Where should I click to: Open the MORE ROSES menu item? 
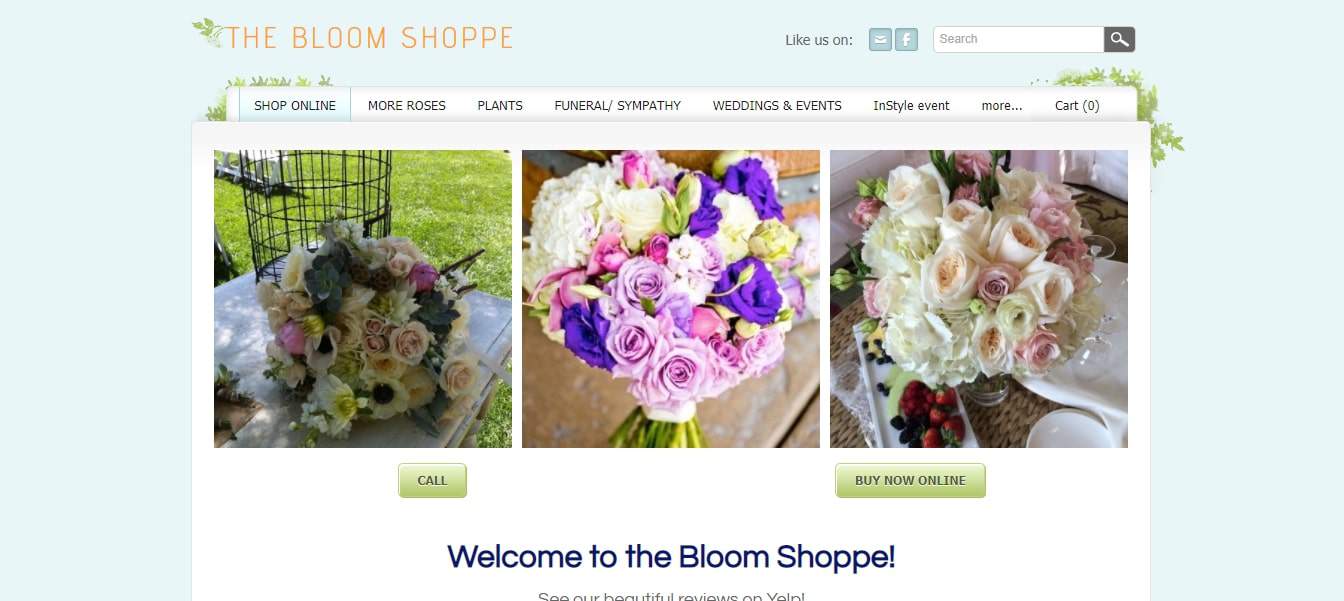point(407,105)
